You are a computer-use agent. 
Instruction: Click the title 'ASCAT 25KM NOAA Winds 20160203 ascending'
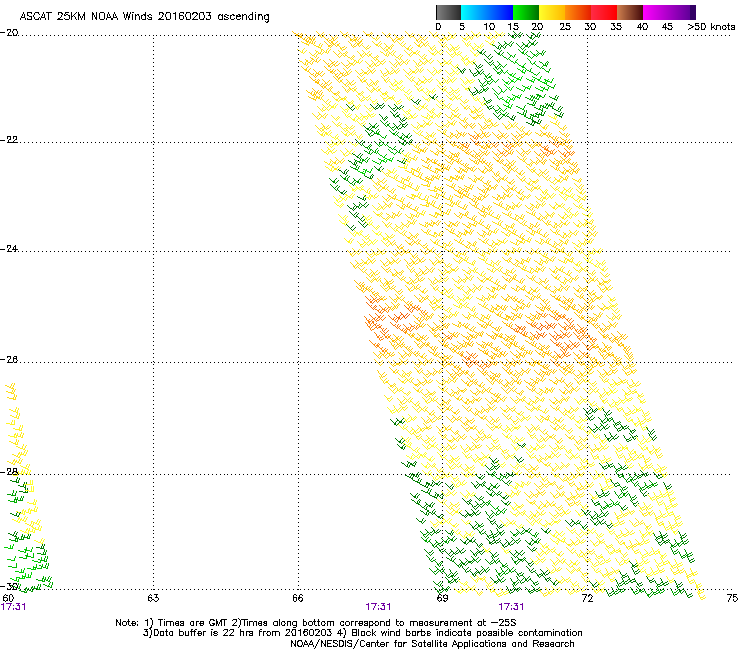pyautogui.click(x=144, y=17)
